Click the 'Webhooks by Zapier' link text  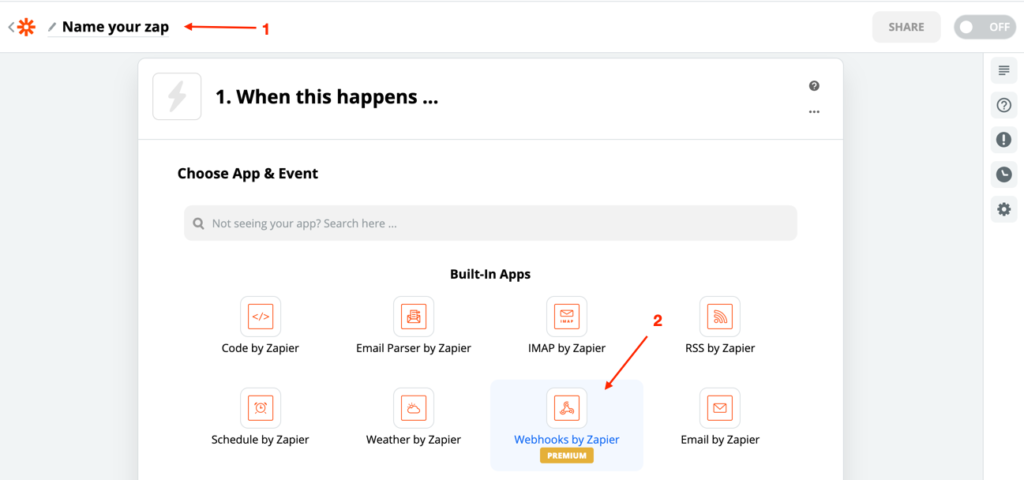click(x=566, y=440)
